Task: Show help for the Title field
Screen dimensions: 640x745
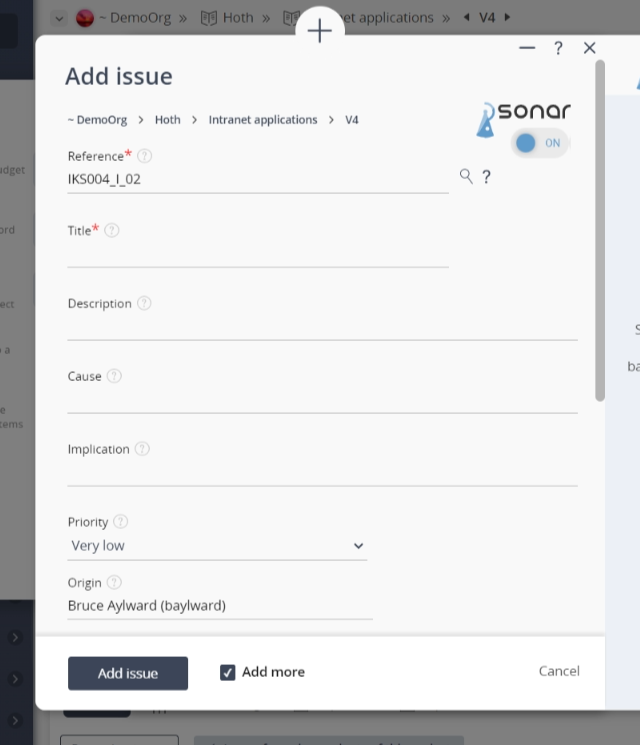Action: click(112, 230)
